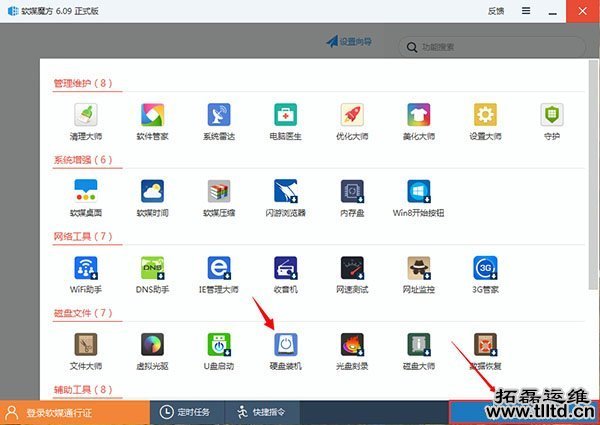
Task: Launch 硬盘装机 disk installer
Action: coord(286,345)
